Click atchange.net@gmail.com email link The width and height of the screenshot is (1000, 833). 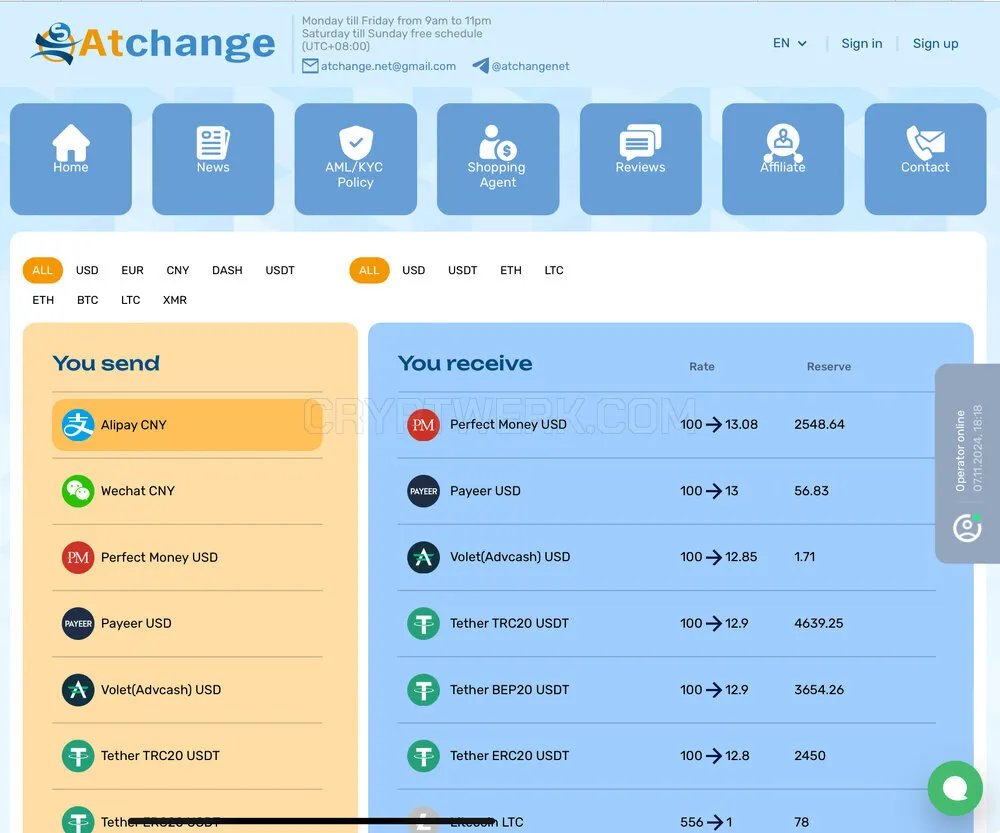388,66
